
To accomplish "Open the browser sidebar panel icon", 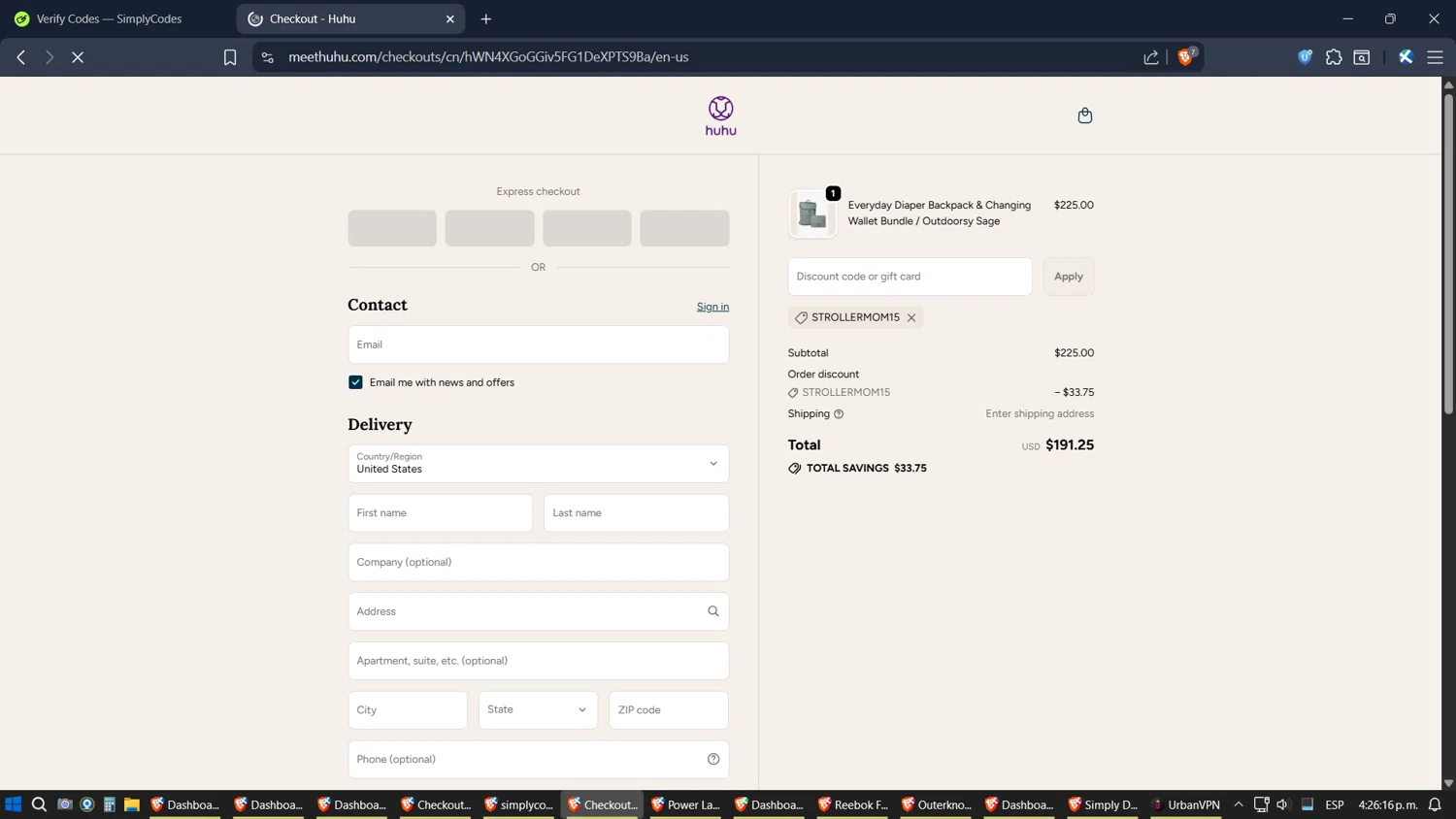I will pos(1362,57).
